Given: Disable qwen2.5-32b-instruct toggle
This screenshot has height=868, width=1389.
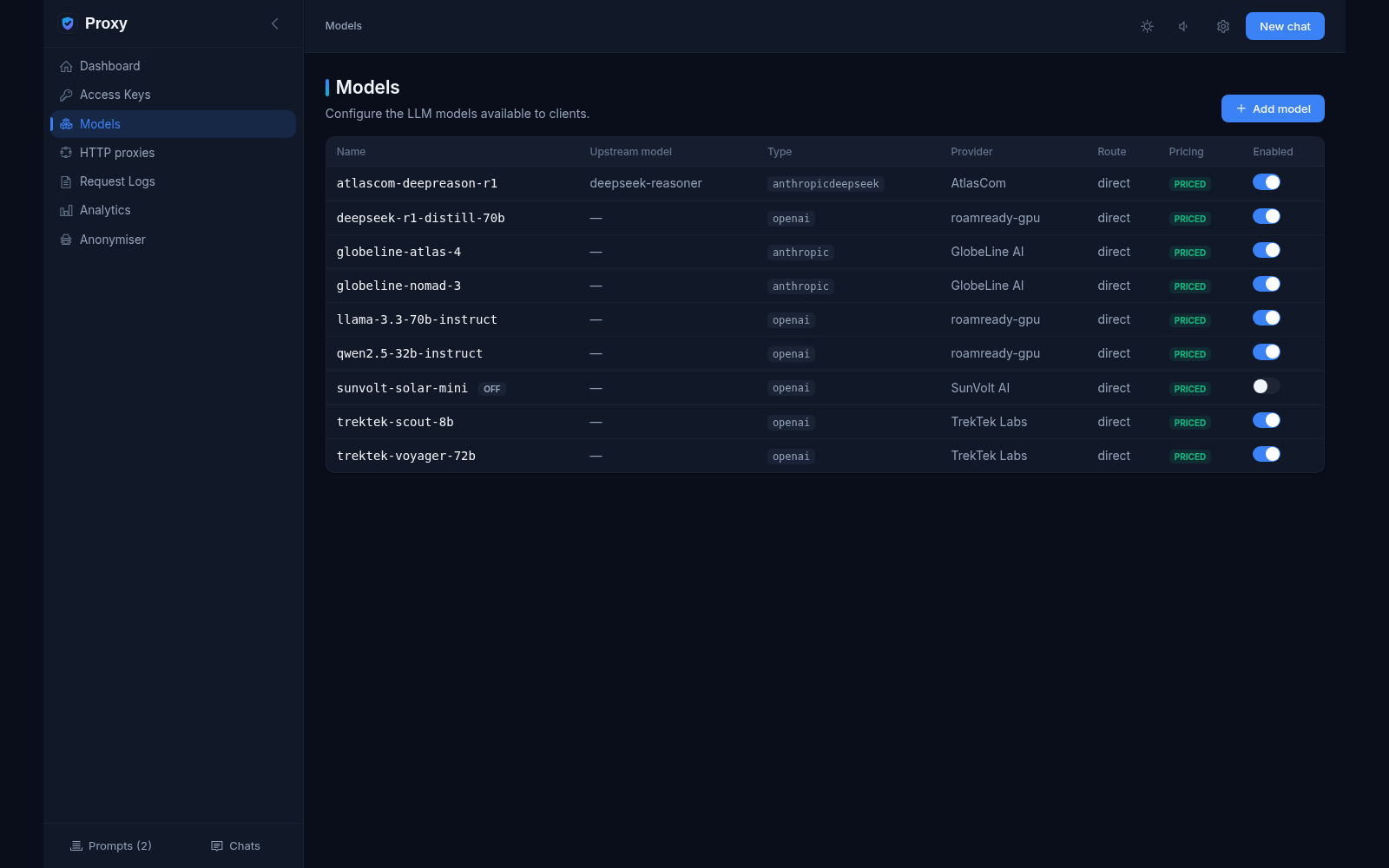Looking at the screenshot, I should pos(1267,352).
